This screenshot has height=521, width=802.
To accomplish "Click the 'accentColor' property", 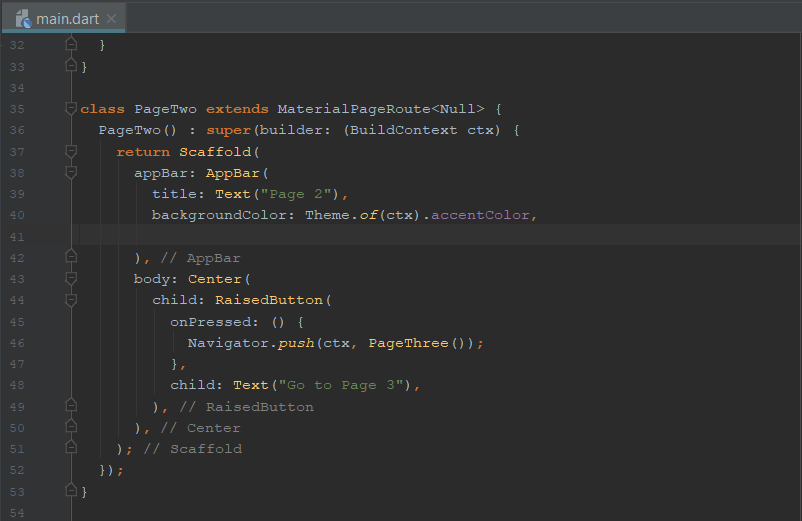I will pyautogui.click(x=480, y=215).
